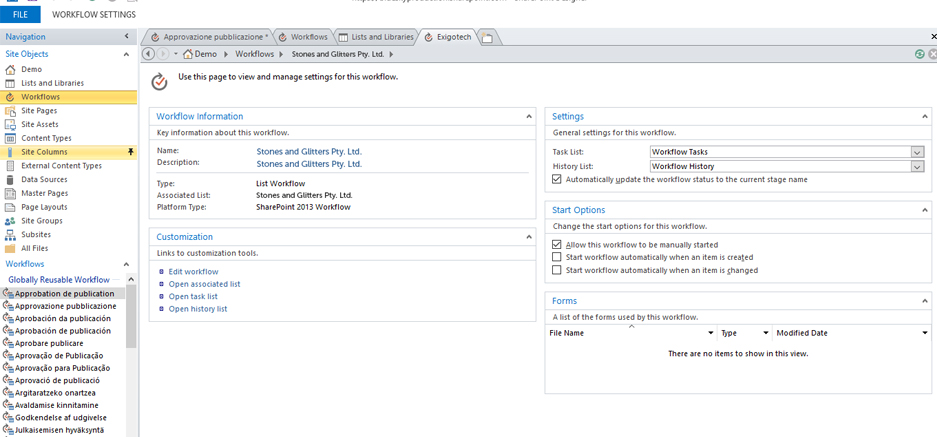Viewport: 937px width, 437px height.
Task: Click the pin icon on Site Columns row
Action: pos(130,152)
